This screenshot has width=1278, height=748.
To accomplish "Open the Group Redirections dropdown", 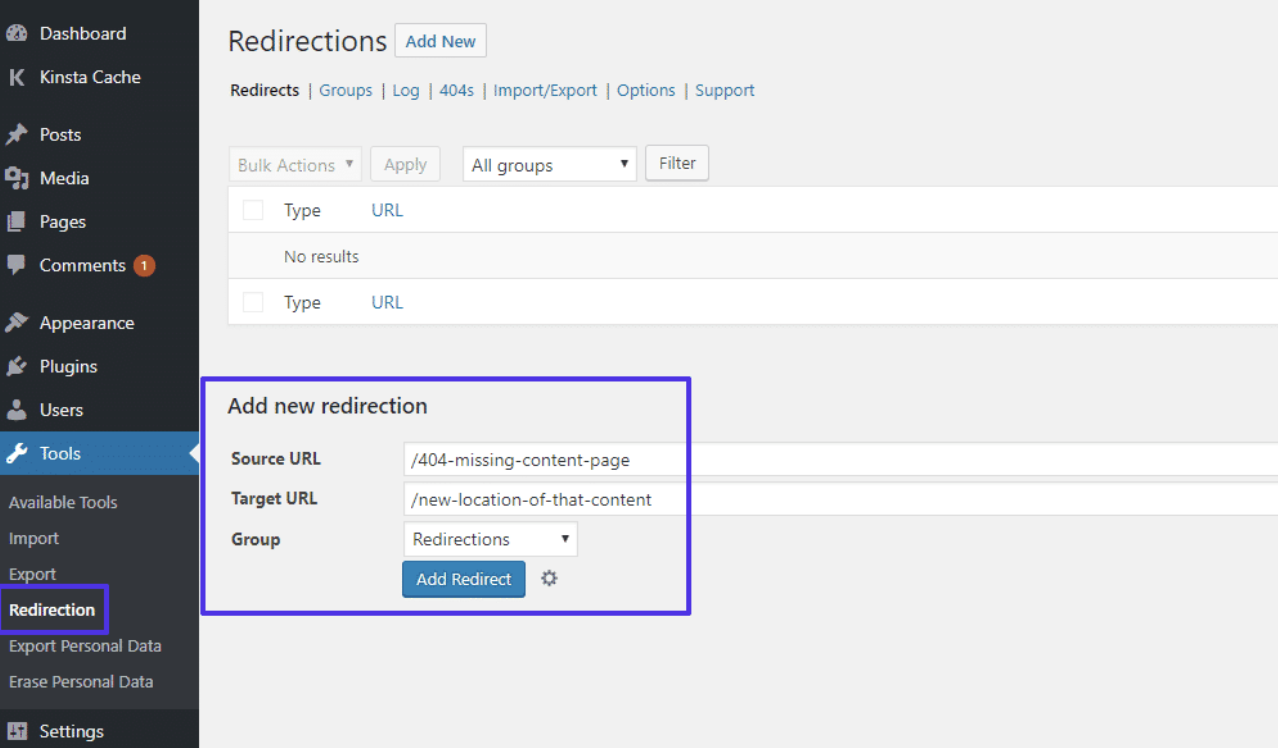I will coord(490,539).
